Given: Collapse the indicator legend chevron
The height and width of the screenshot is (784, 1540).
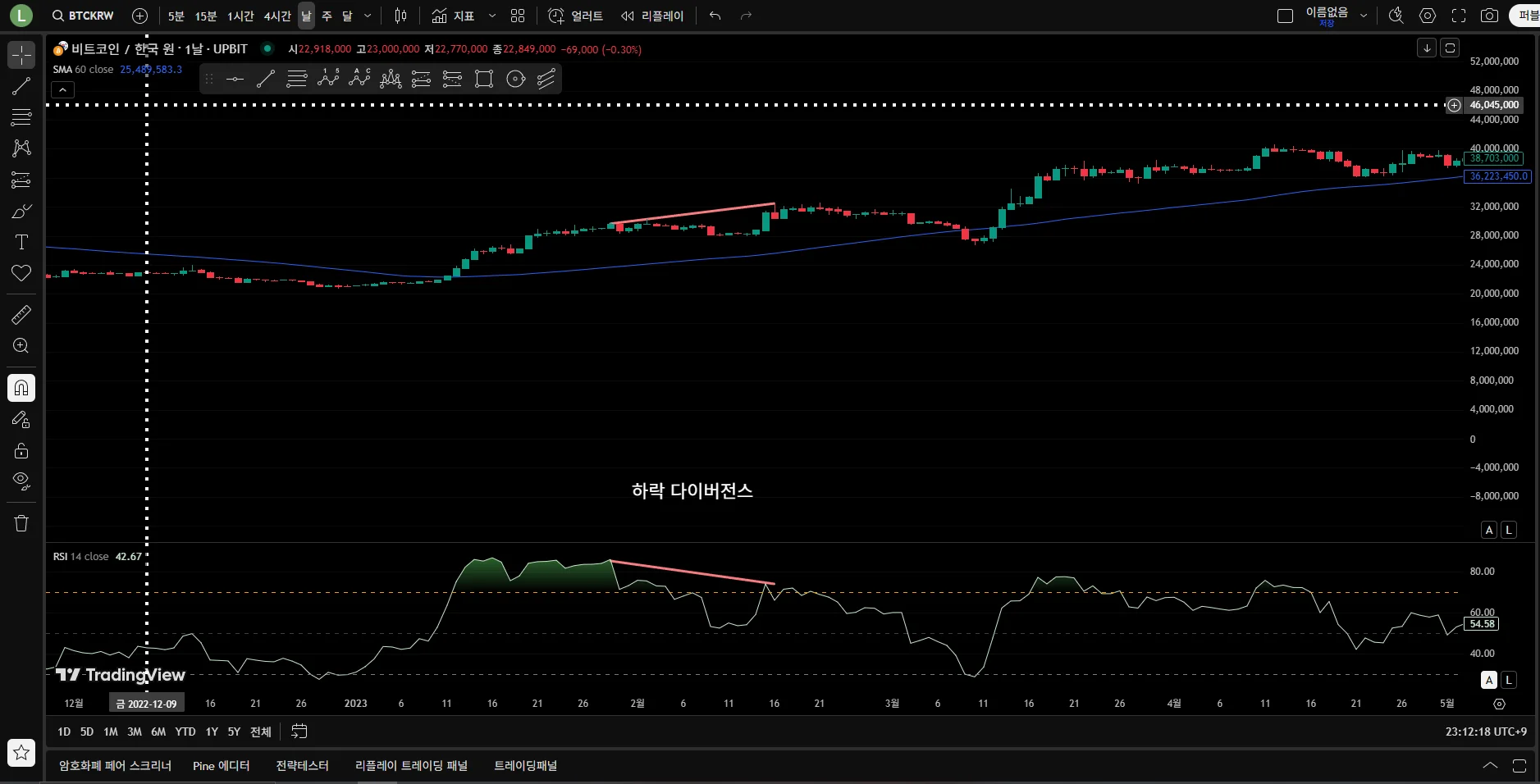Looking at the screenshot, I should [63, 89].
